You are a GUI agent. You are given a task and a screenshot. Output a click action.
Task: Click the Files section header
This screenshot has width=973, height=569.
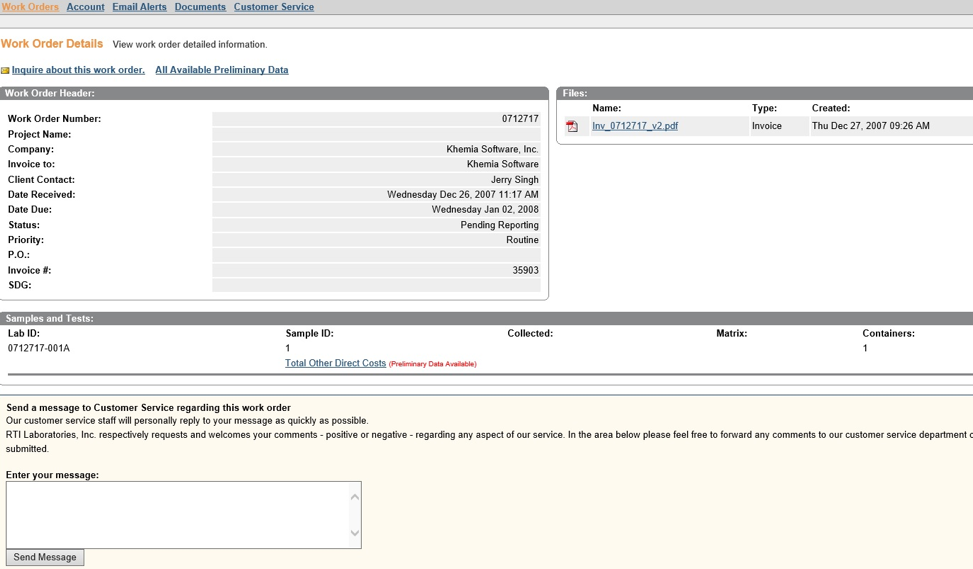pyautogui.click(x=575, y=93)
